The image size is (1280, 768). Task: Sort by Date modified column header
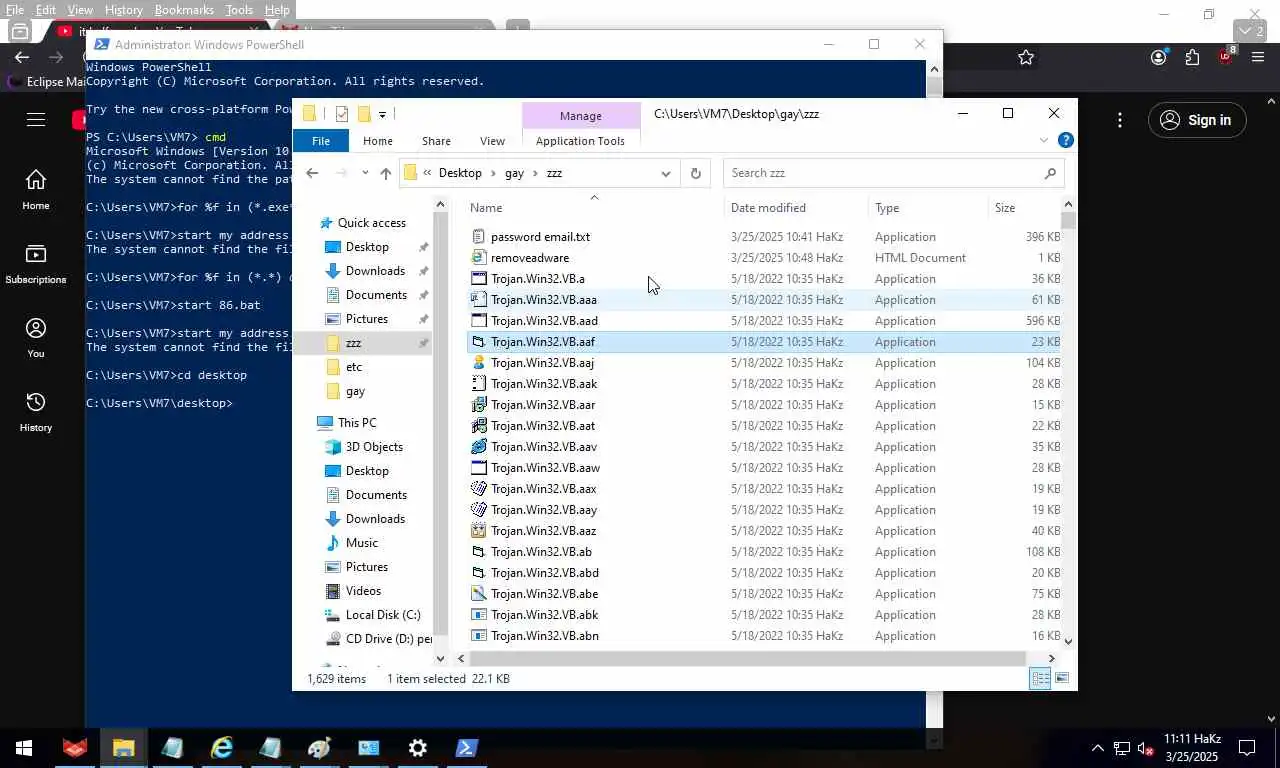(768, 208)
